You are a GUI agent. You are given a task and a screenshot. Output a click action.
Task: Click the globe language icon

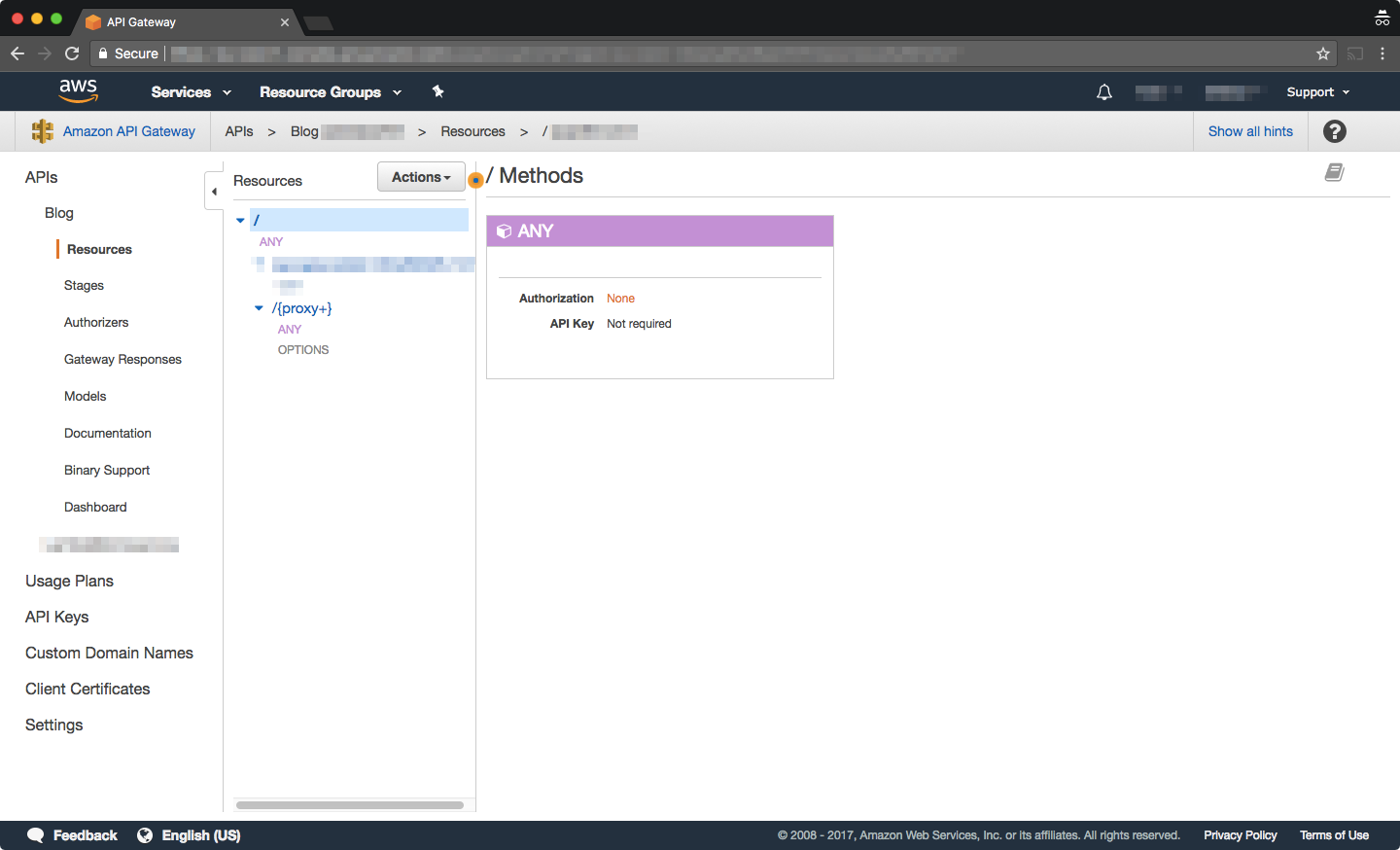click(145, 835)
